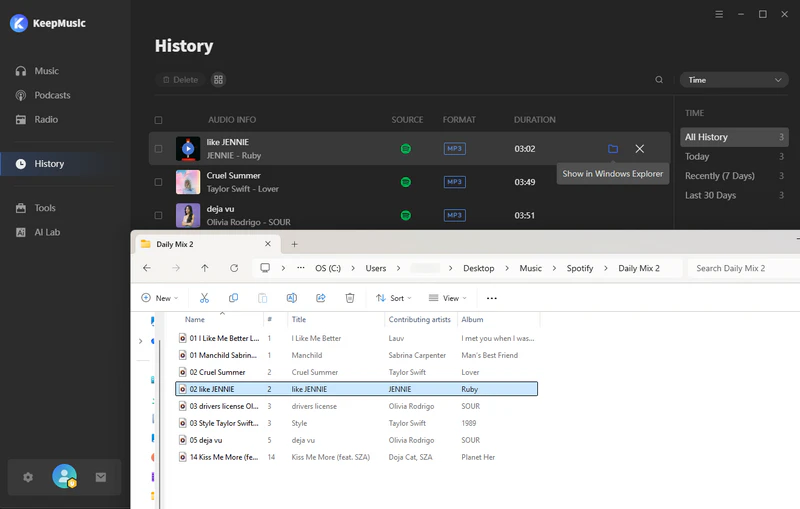Open the View dropdown in Explorer
Image resolution: width=800 pixels, height=509 pixels.
click(448, 298)
